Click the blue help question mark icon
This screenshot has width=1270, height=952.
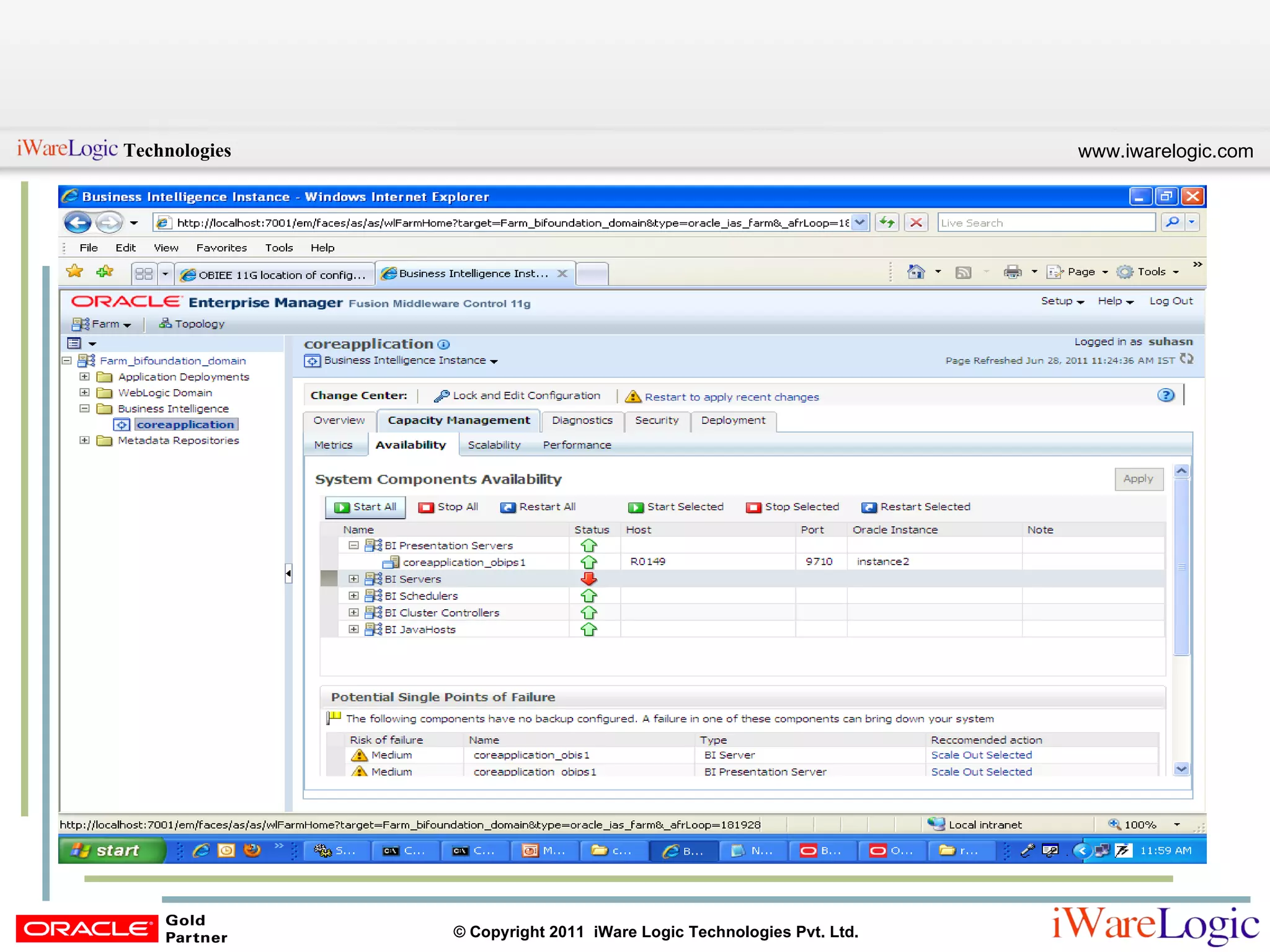point(1165,395)
